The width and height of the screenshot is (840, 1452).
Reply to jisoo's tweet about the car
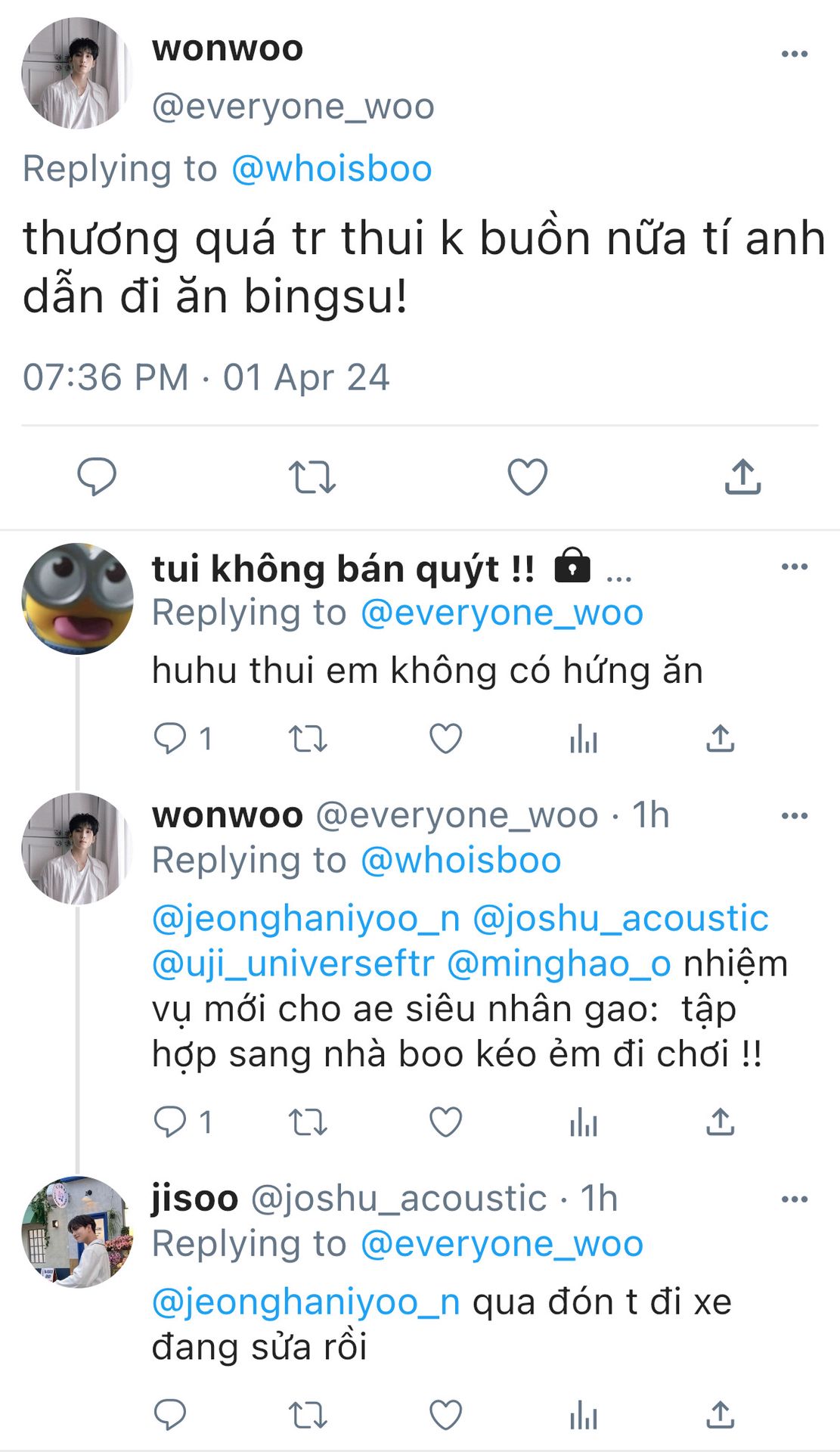[170, 1414]
